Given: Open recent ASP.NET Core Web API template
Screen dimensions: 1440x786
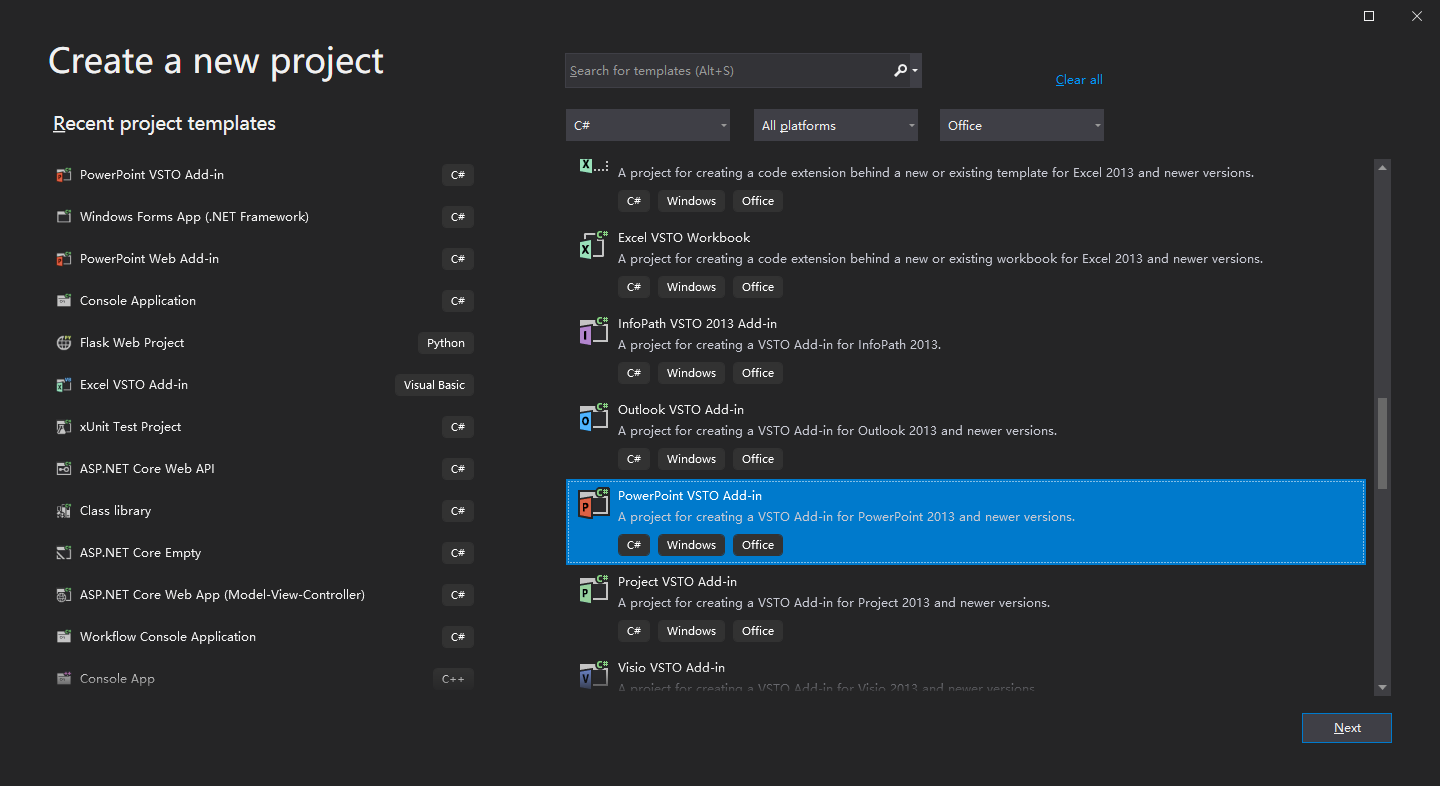Looking at the screenshot, I should (264, 469).
